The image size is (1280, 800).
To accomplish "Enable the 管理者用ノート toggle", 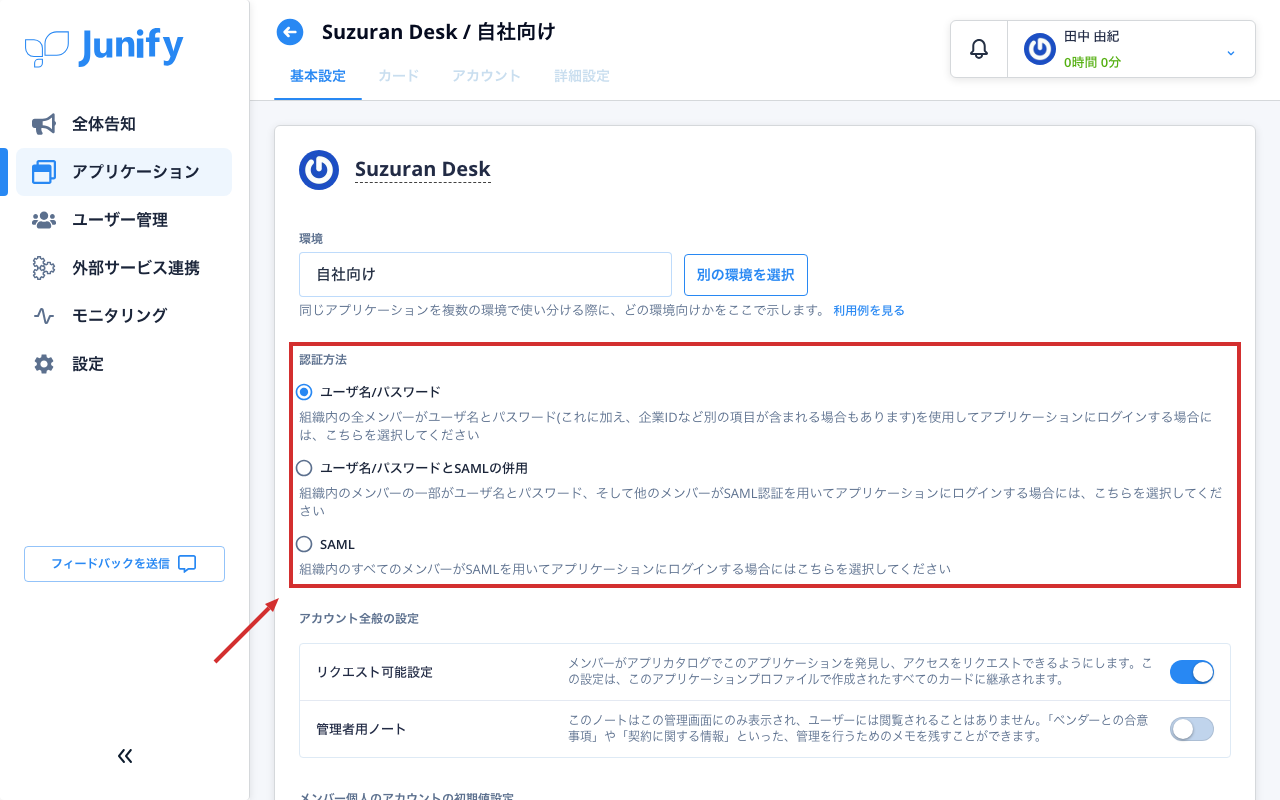I will tap(1192, 729).
